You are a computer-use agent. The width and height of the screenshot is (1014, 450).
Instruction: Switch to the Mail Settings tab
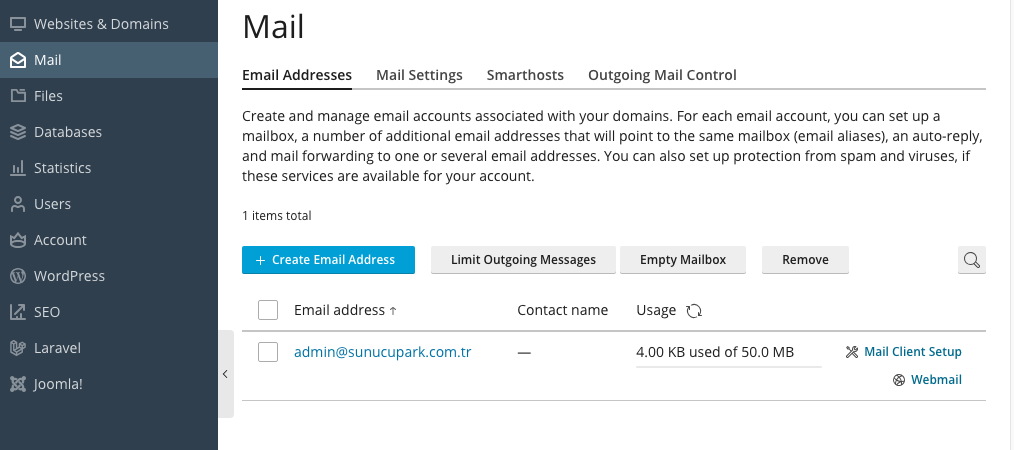(x=419, y=75)
